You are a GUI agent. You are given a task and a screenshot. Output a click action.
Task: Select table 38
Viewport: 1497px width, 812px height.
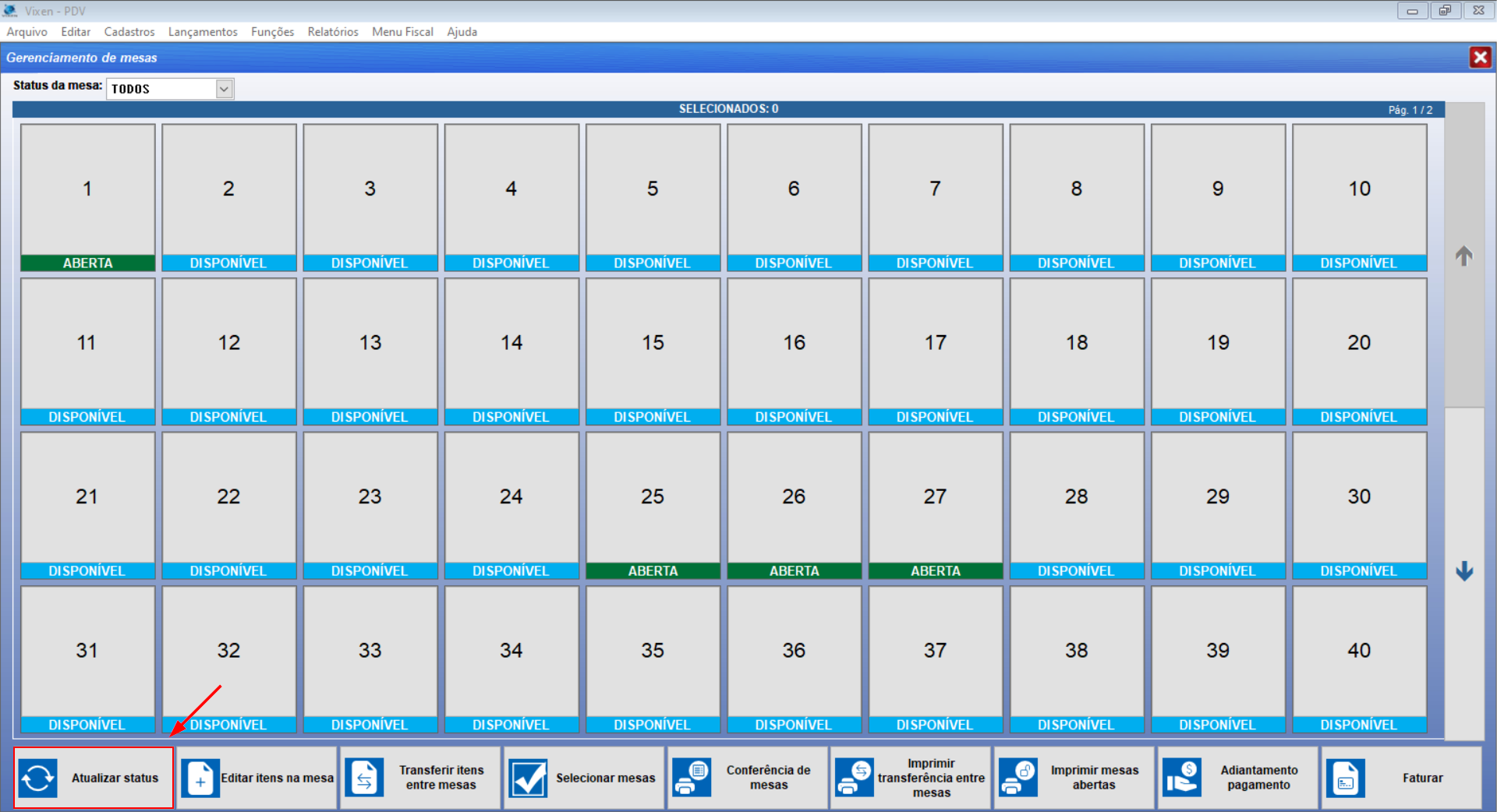pos(1077,659)
